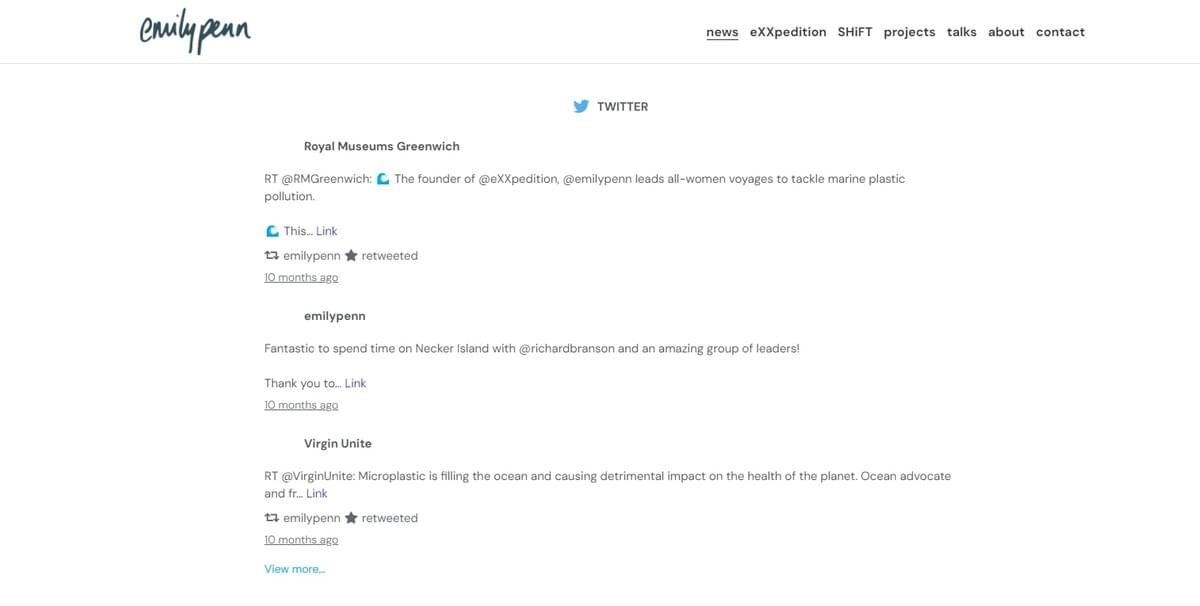The width and height of the screenshot is (1200, 606).
Task: Click retweet icon under Virgin Unite tweet
Action: click(x=271, y=518)
